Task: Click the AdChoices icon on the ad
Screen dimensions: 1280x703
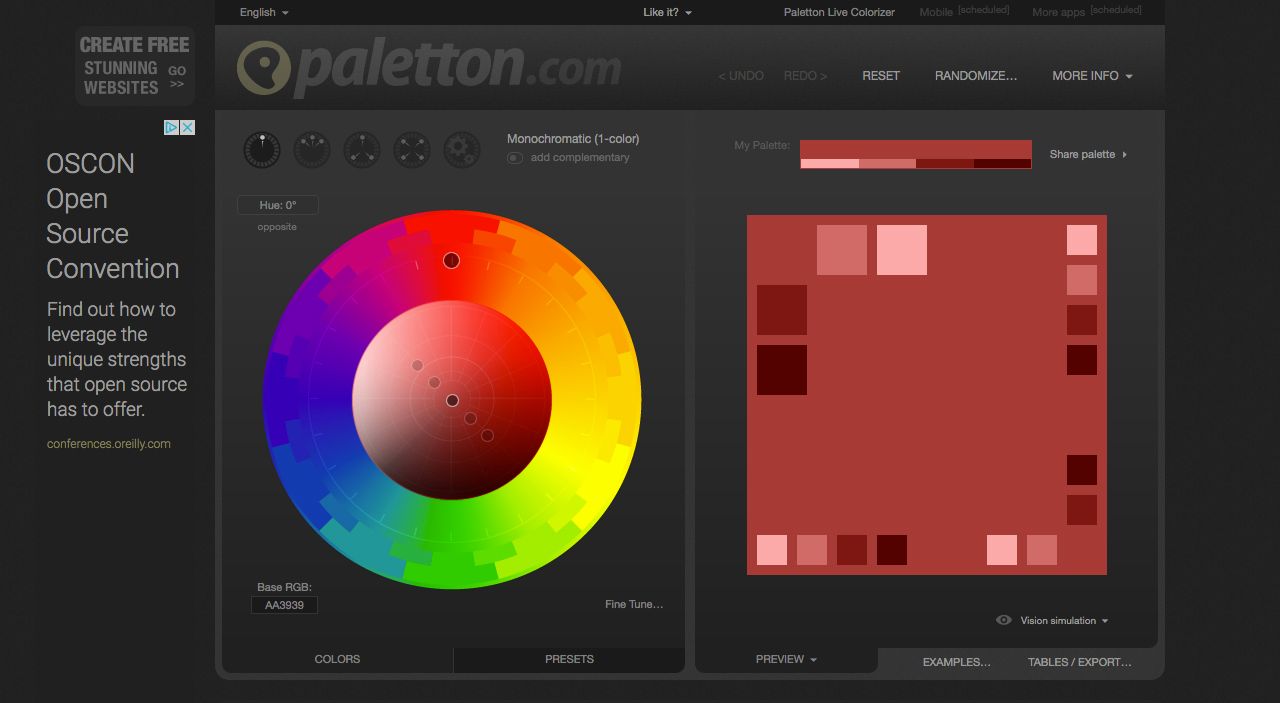Action: click(x=171, y=127)
